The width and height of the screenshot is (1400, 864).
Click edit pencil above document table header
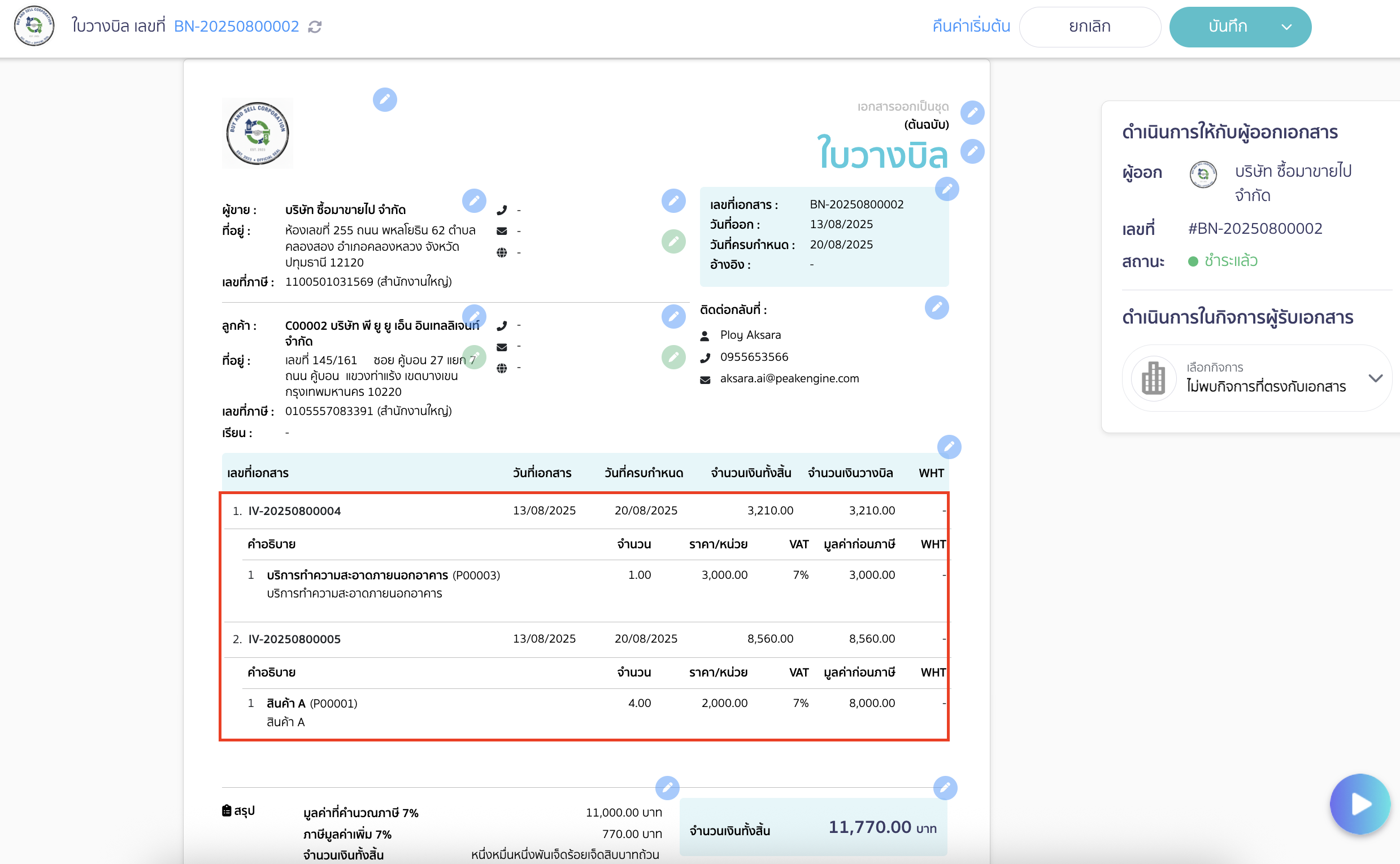tap(949, 447)
